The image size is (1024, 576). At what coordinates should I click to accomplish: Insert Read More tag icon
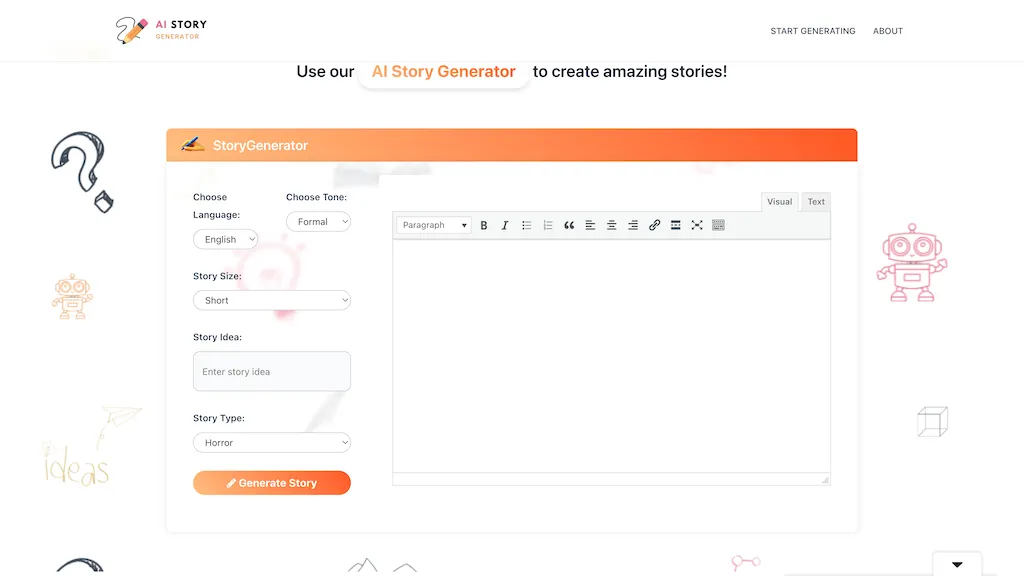tap(676, 225)
